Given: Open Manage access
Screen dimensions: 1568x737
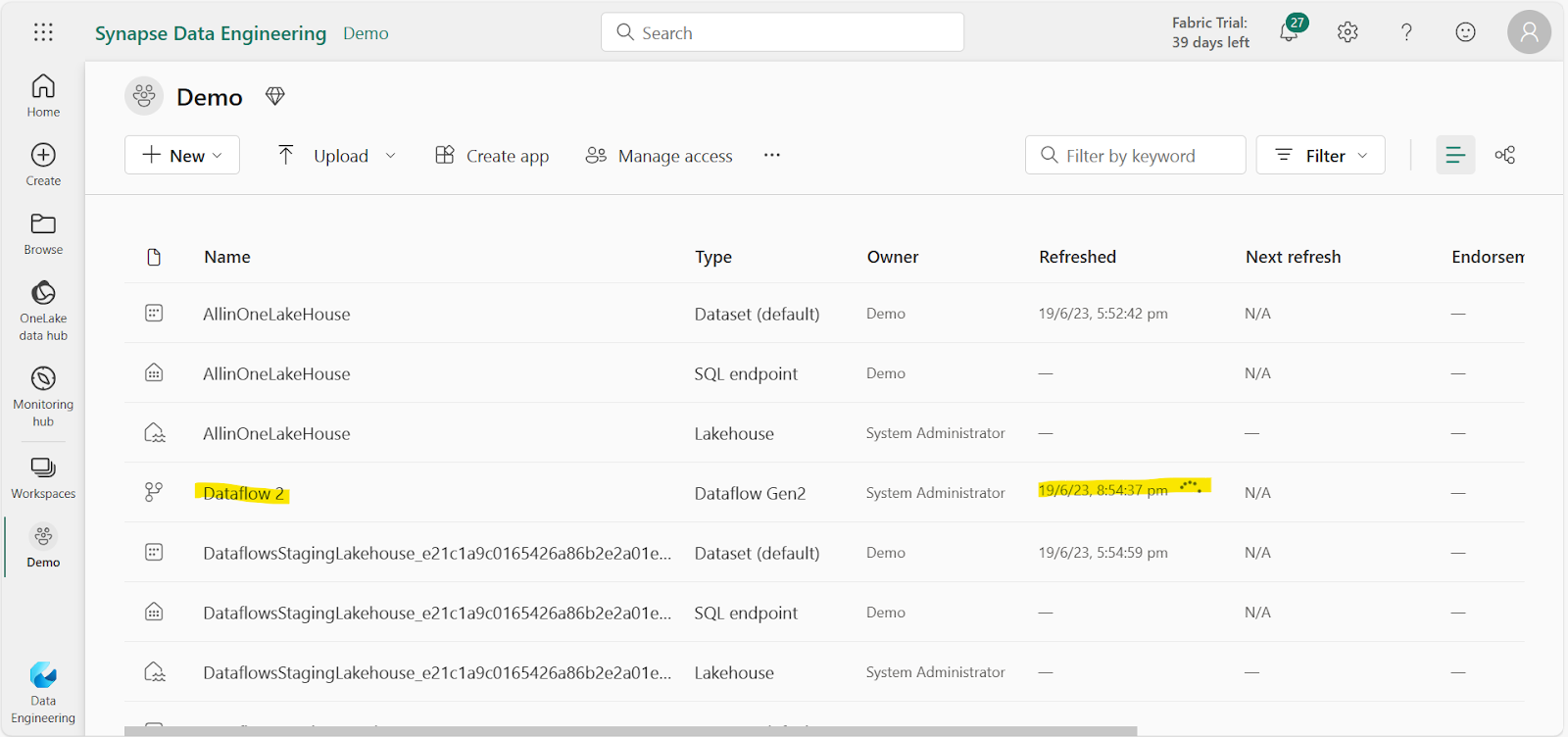Looking at the screenshot, I should (x=659, y=155).
